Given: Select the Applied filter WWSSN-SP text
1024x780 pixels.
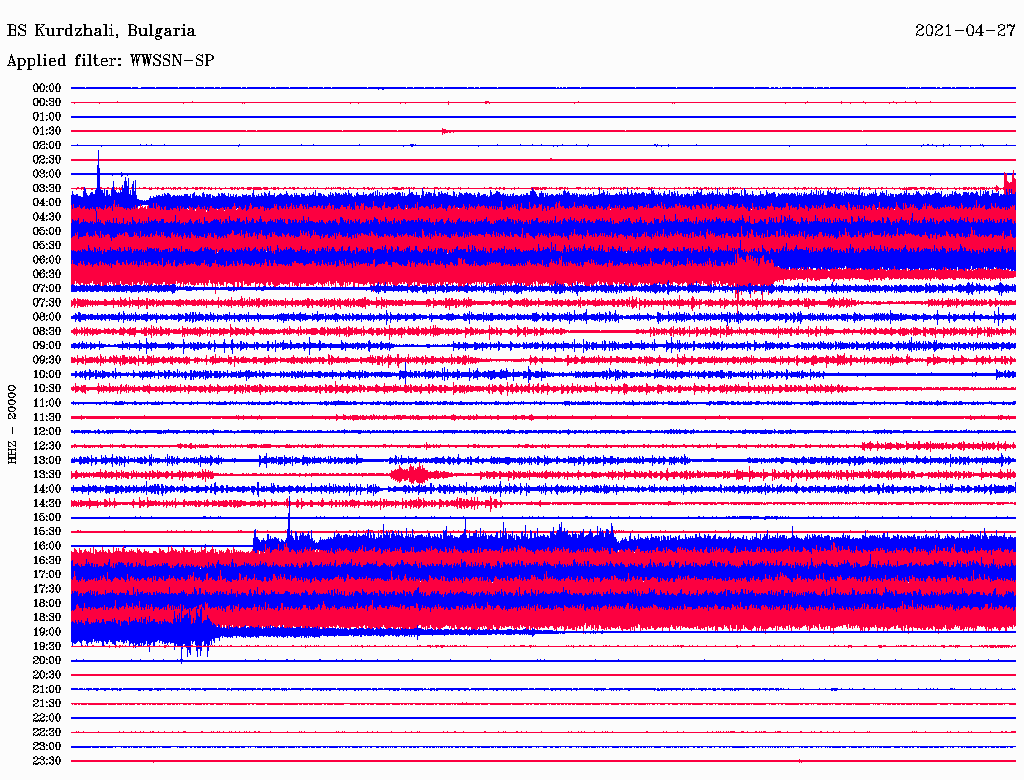Looking at the screenshot, I should pos(110,61).
